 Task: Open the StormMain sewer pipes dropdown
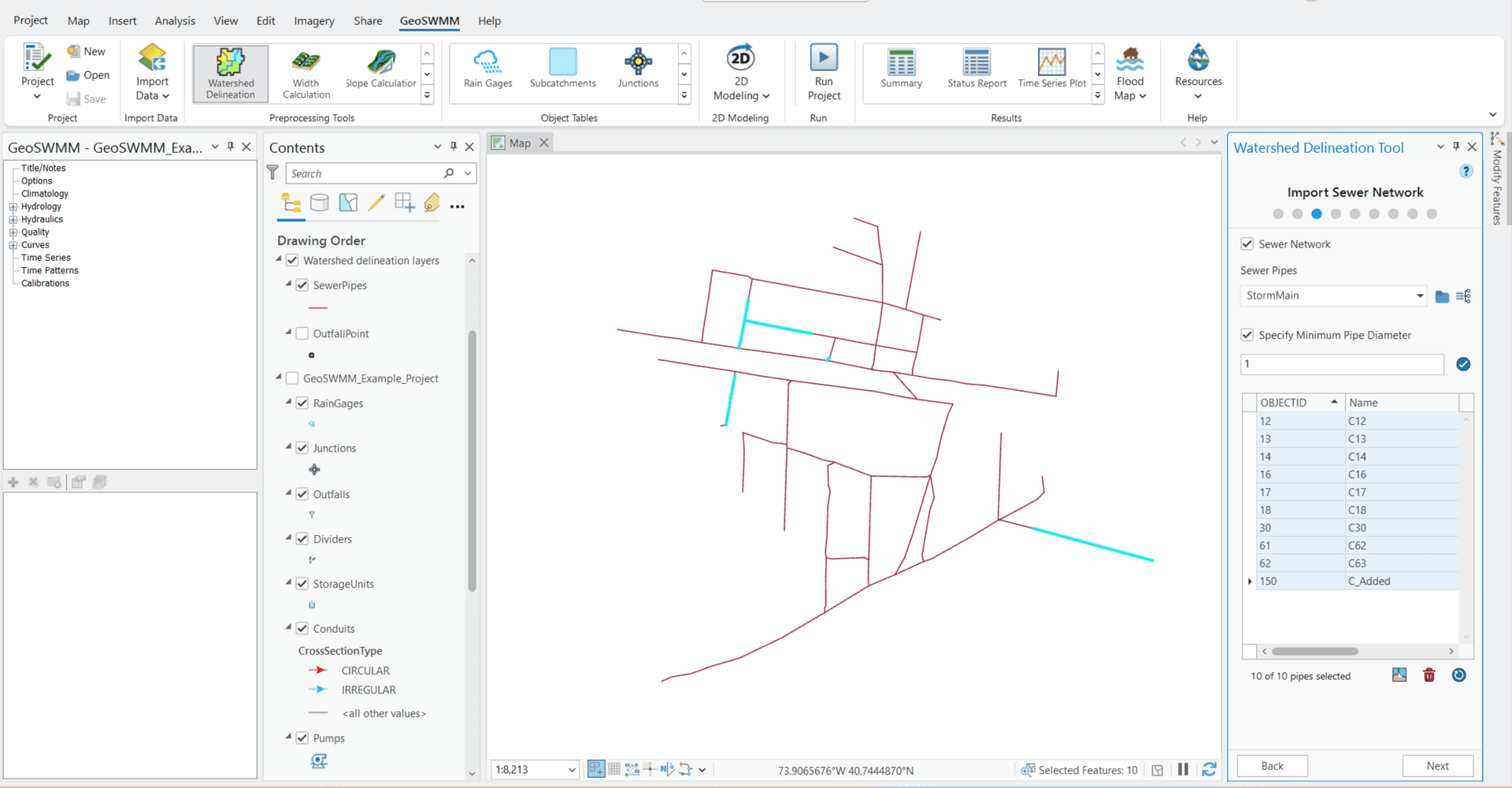click(x=1420, y=296)
